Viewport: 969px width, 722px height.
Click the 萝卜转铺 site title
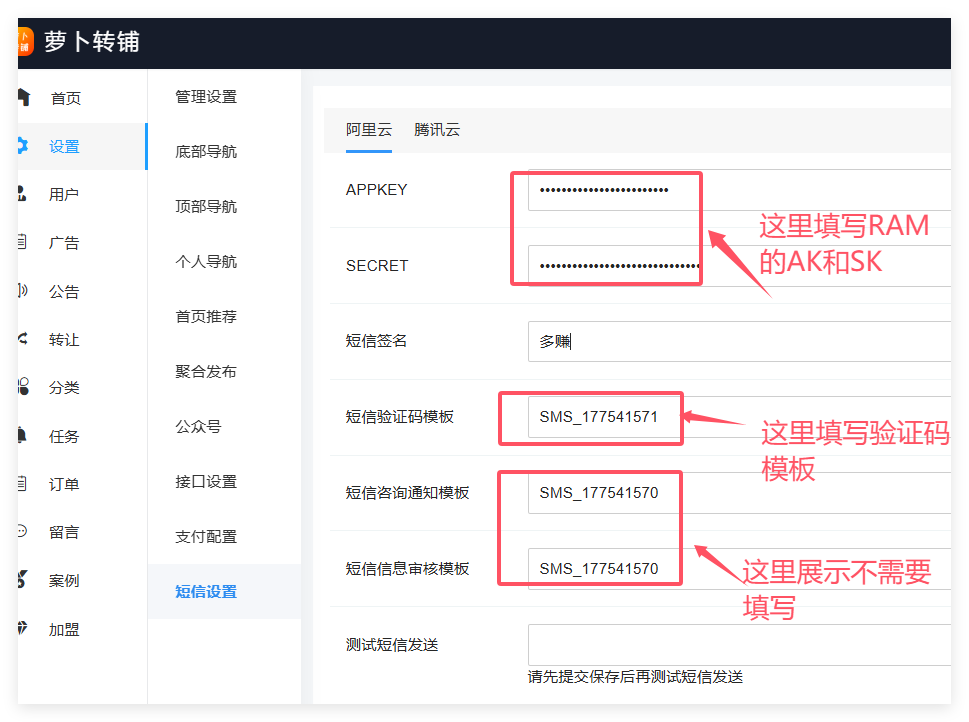(x=92, y=41)
